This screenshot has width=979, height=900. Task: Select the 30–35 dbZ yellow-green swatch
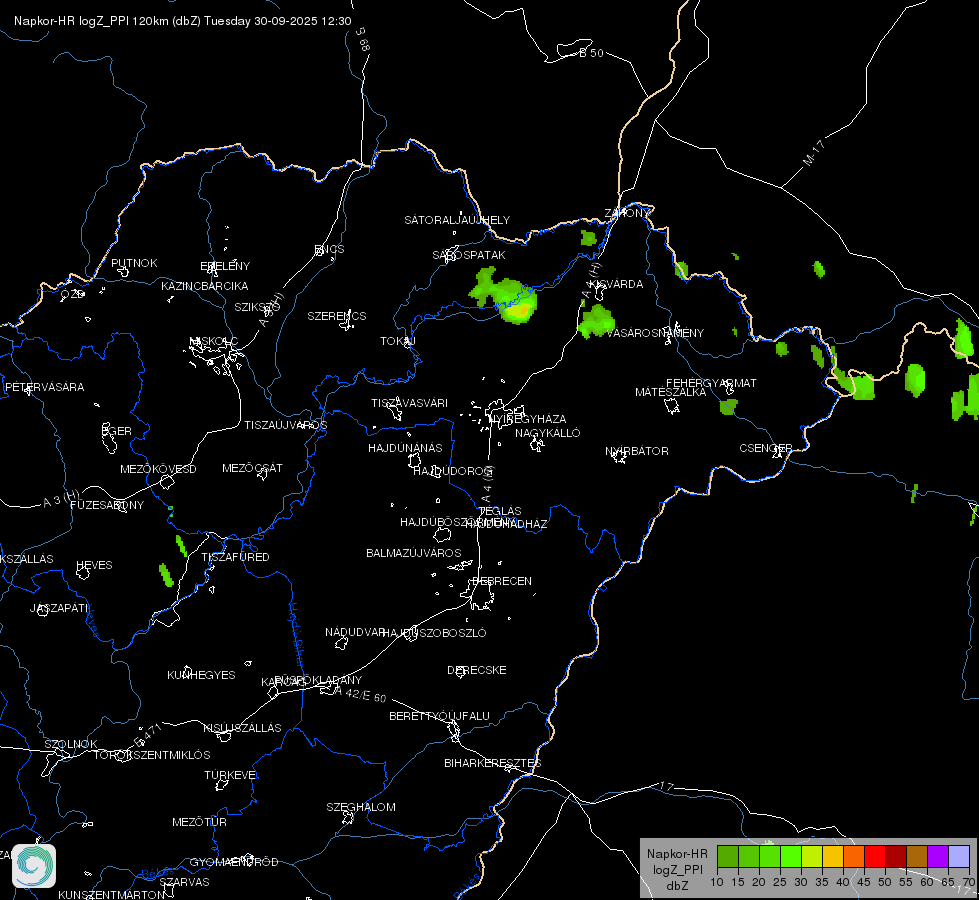coord(812,857)
